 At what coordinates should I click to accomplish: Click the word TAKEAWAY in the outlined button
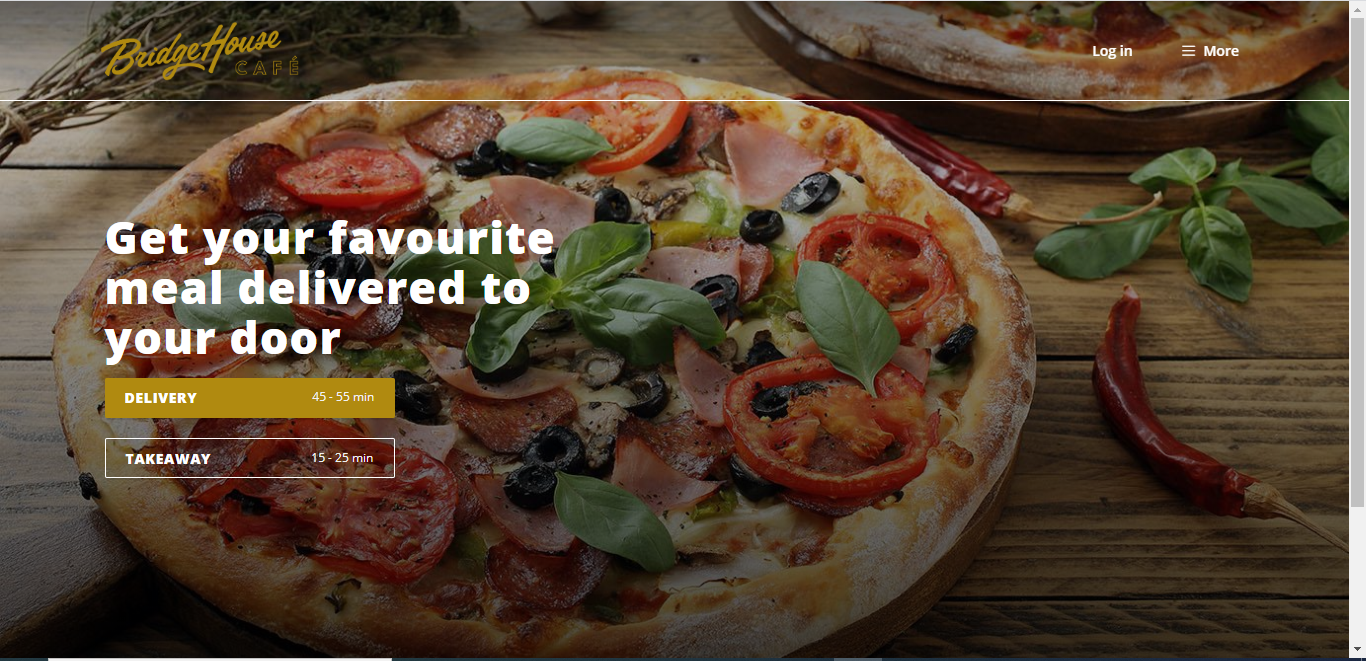tap(168, 459)
